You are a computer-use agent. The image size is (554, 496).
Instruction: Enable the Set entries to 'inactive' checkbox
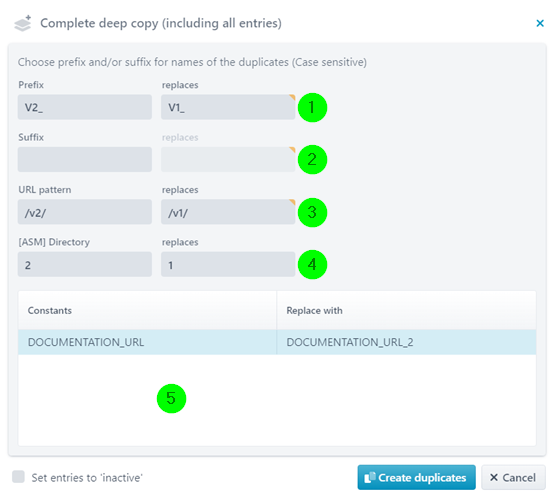point(18,477)
